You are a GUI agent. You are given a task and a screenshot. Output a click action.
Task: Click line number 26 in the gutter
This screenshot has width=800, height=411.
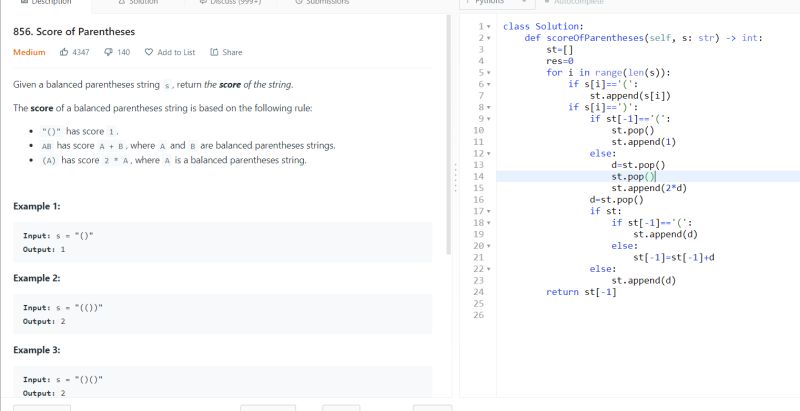tap(478, 315)
